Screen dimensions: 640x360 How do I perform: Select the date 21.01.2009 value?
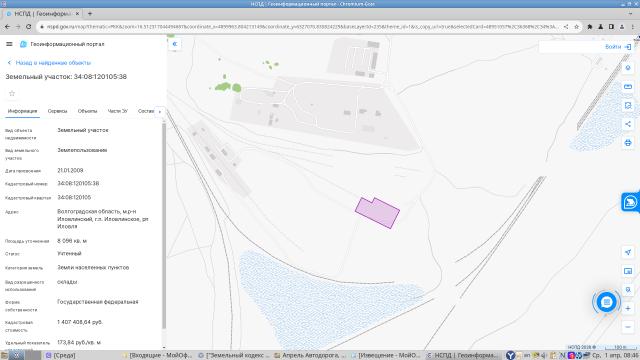click(70, 171)
